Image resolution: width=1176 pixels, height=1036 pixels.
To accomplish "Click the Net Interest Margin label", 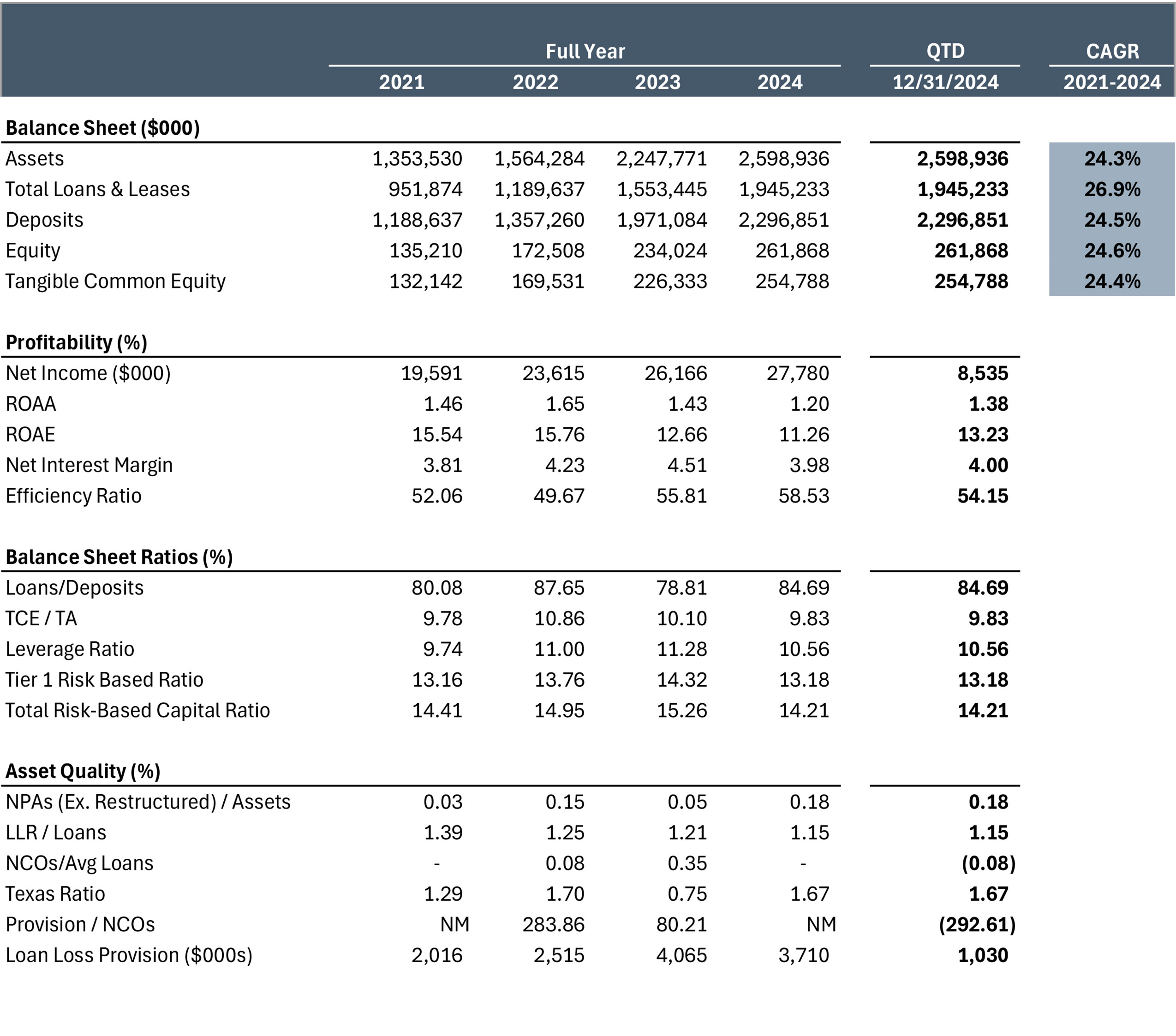I will click(89, 465).
